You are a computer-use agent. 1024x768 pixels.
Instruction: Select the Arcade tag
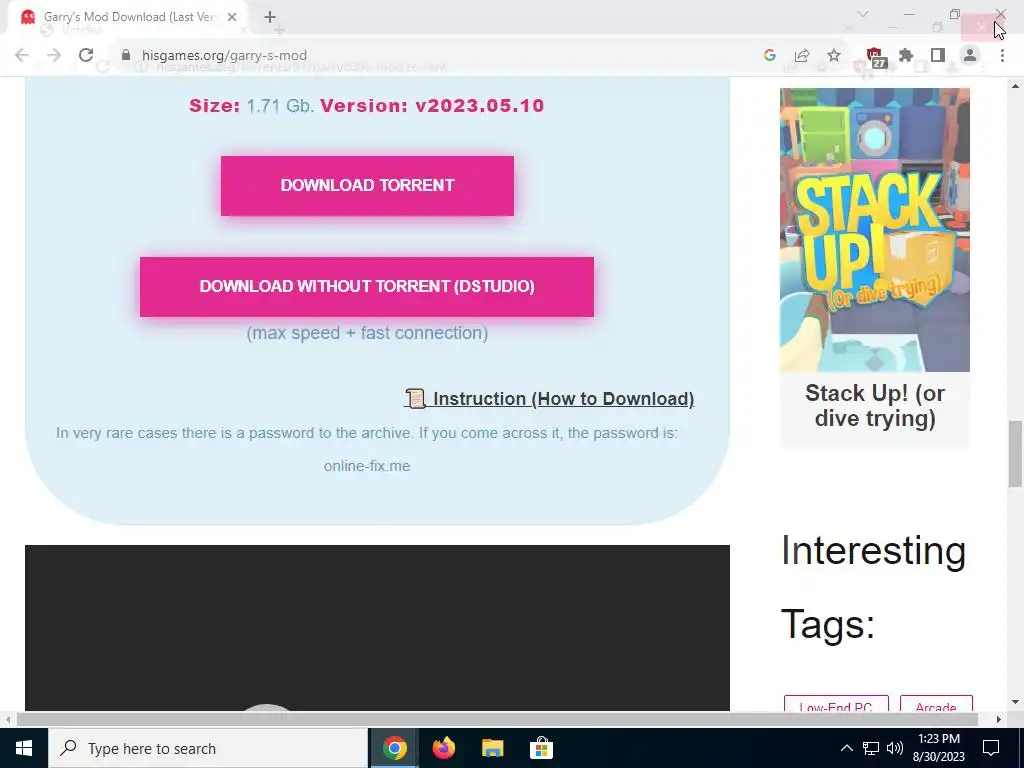936,704
